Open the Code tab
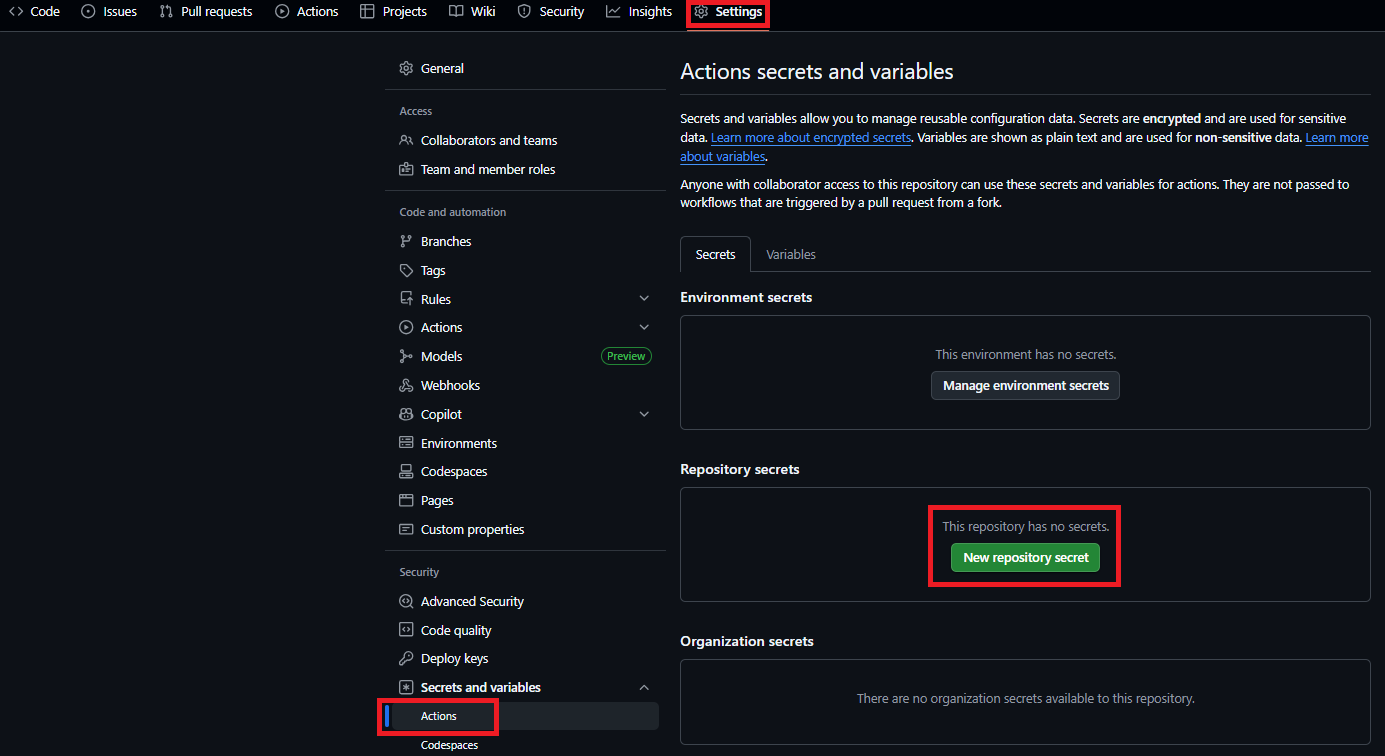1385x756 pixels. [x=35, y=12]
